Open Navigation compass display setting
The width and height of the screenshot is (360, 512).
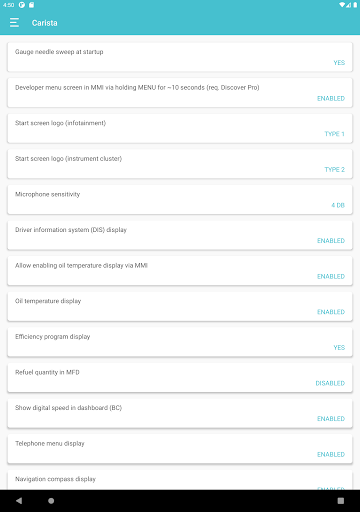coord(180,480)
